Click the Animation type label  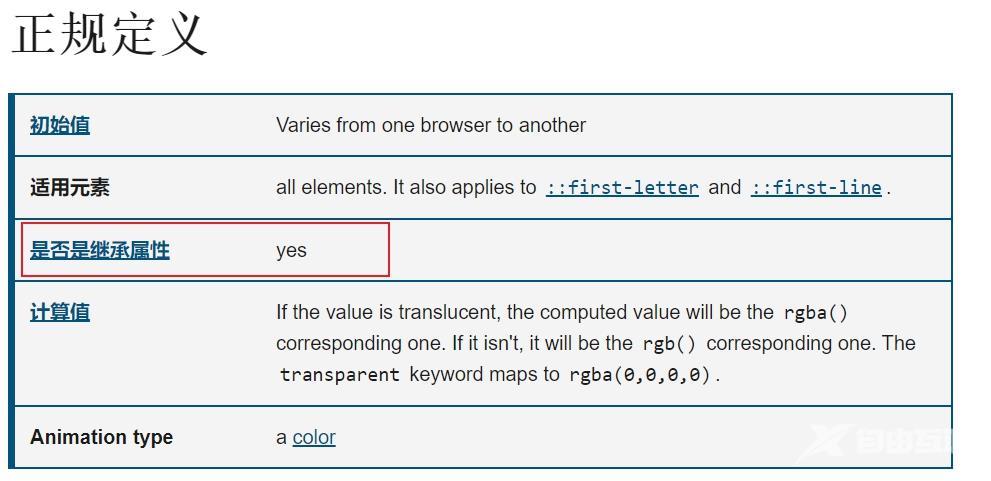point(101,437)
